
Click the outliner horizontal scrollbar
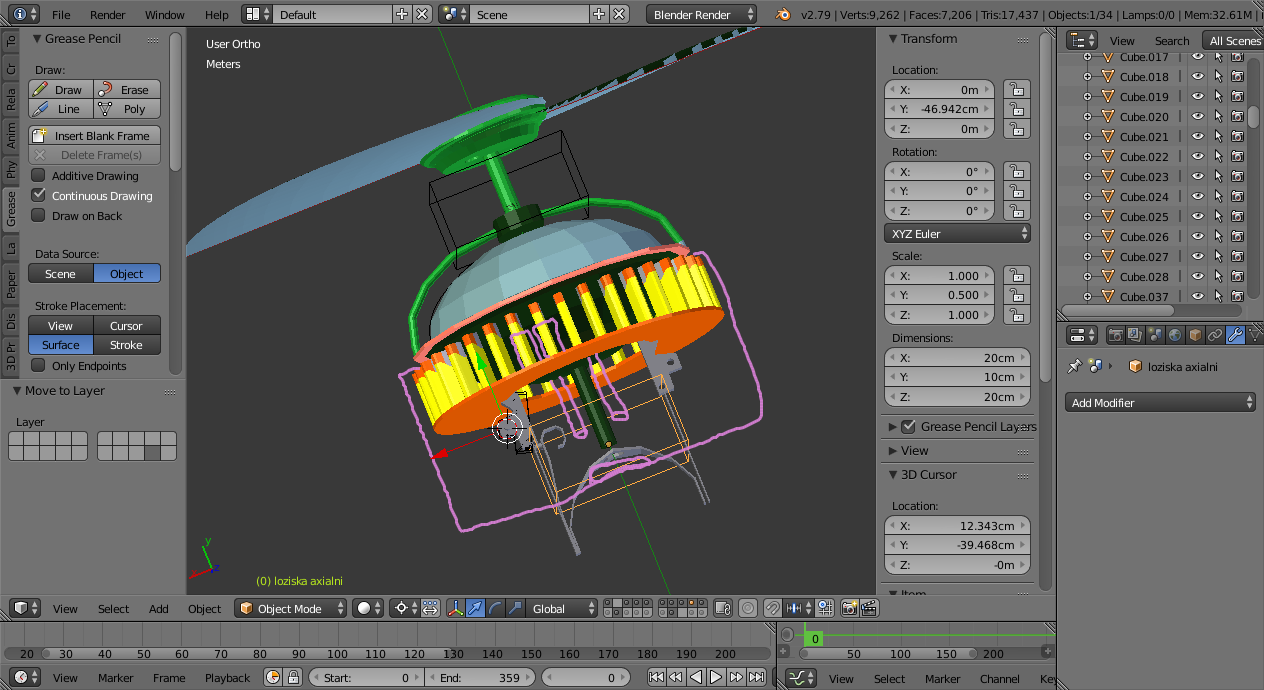click(x=1118, y=311)
